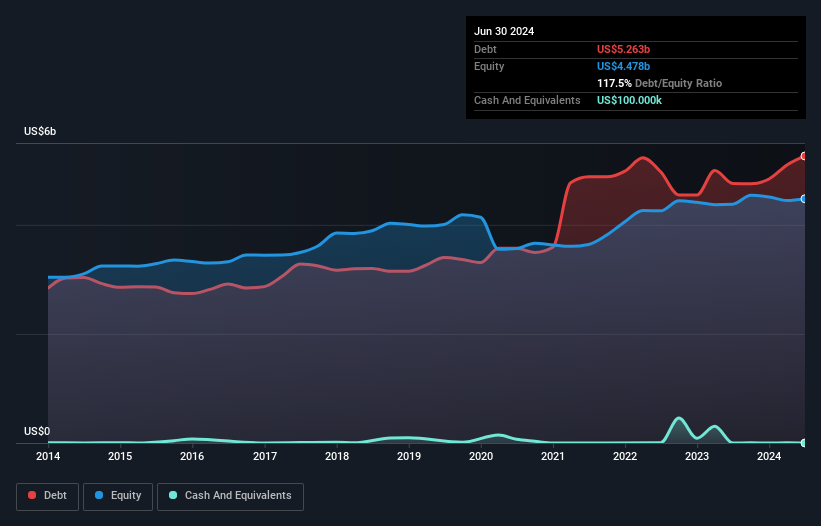Click the Debt label in tooltip
Viewport: 821px width, 526px height.
point(485,49)
